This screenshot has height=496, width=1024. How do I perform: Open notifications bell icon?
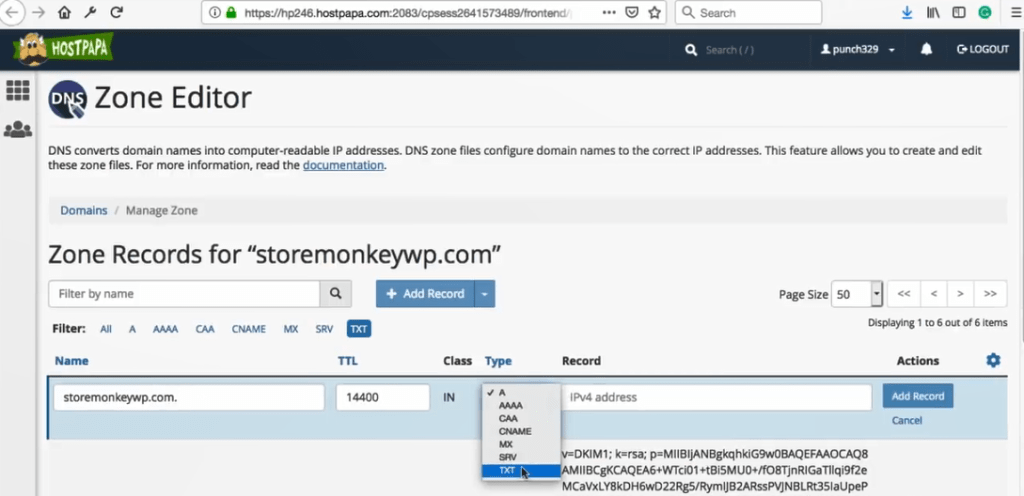(926, 50)
